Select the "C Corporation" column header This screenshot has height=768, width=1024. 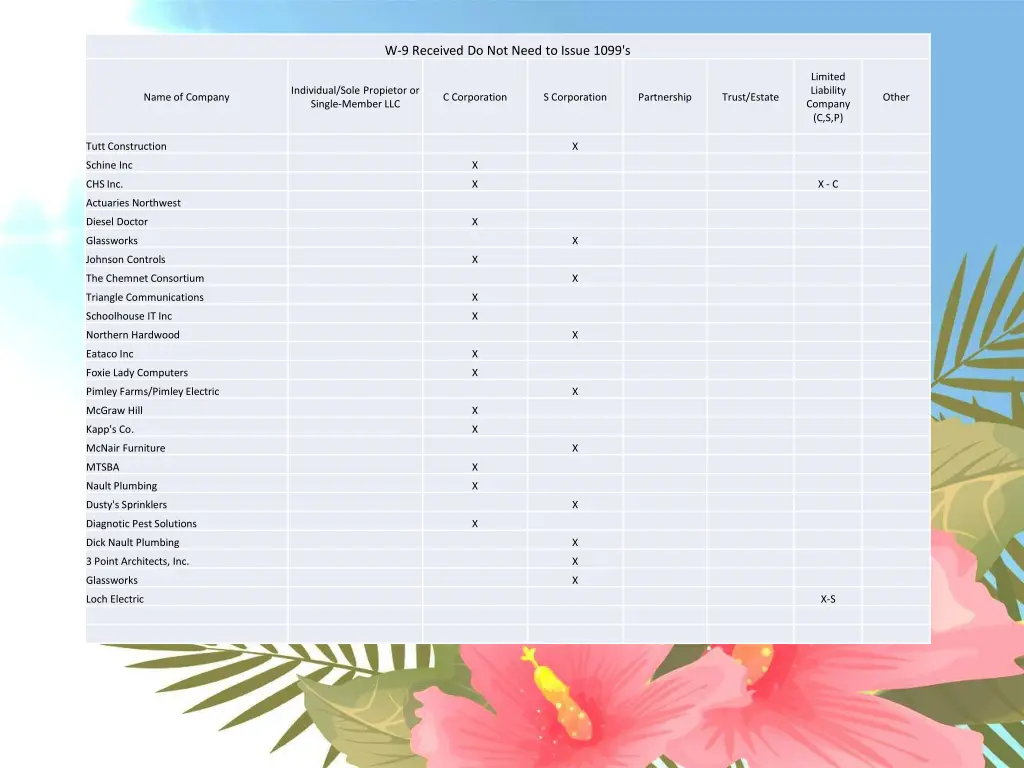point(475,97)
